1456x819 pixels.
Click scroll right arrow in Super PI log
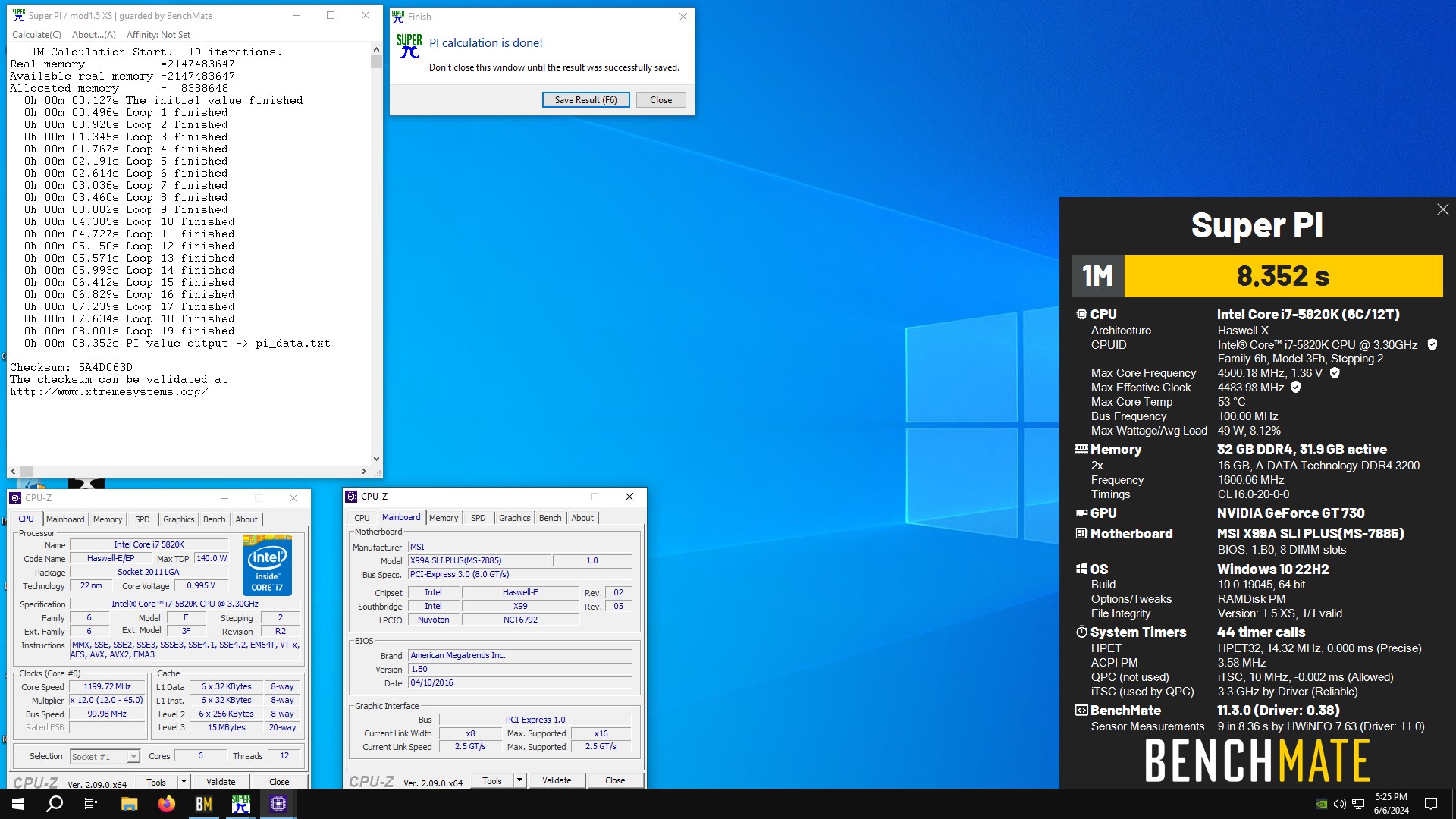(x=364, y=471)
